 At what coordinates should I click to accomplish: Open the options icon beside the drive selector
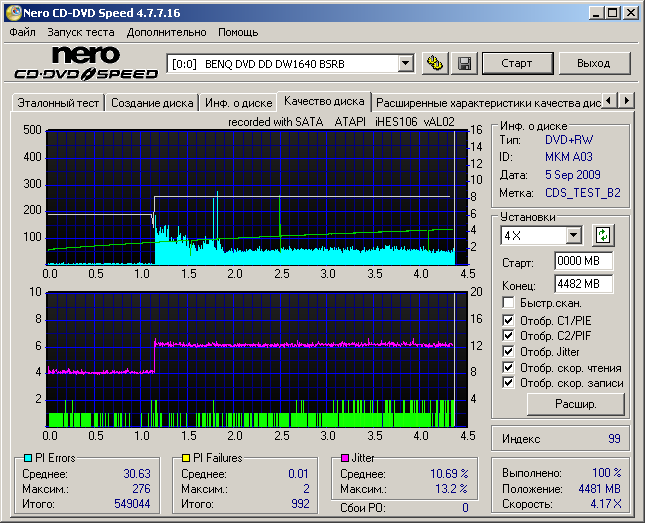click(435, 63)
